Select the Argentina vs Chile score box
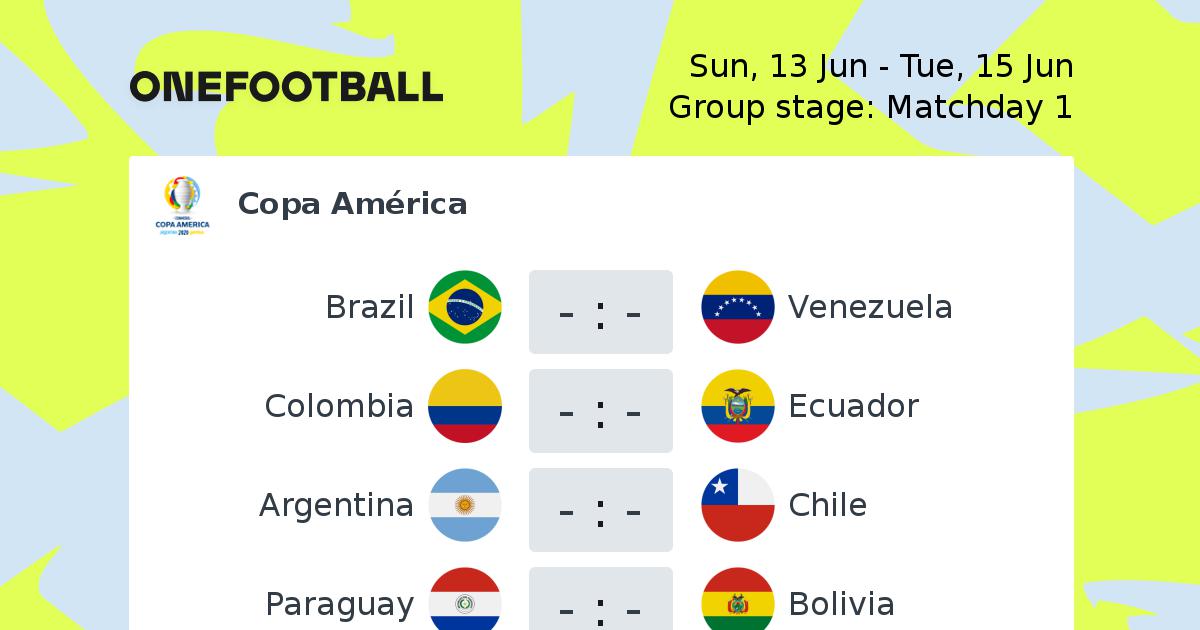Viewport: 1200px width, 630px height. point(601,510)
